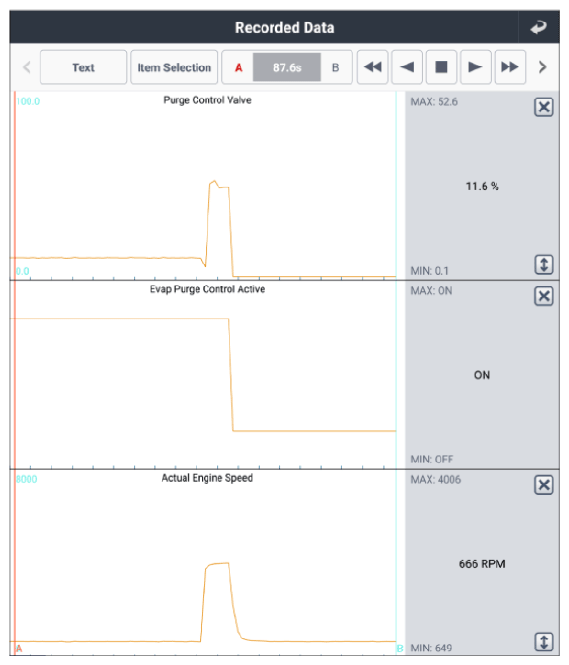
Task: Fast rewind the recorded data
Action: (x=373, y=67)
